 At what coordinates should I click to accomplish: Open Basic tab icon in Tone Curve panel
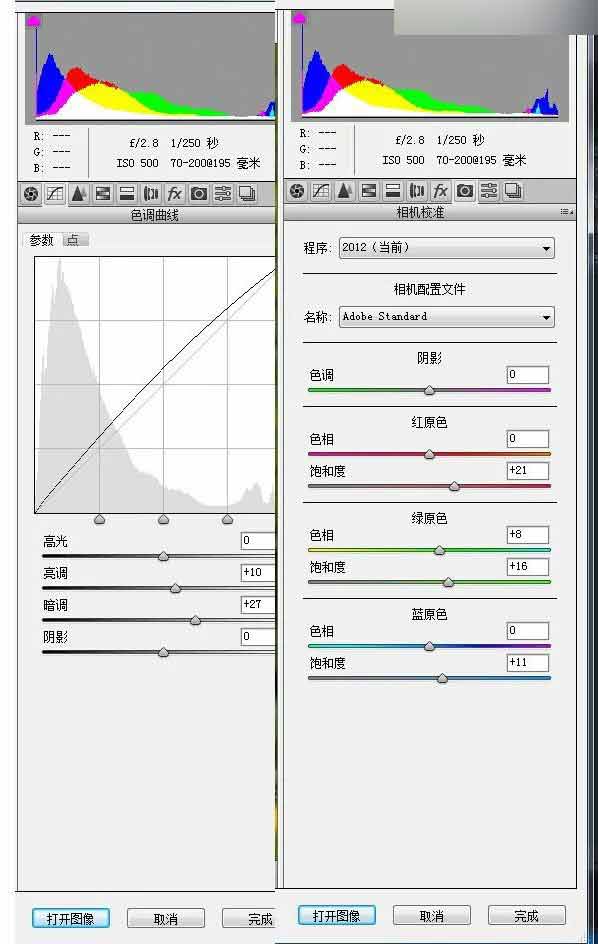pyautogui.click(x=31, y=193)
